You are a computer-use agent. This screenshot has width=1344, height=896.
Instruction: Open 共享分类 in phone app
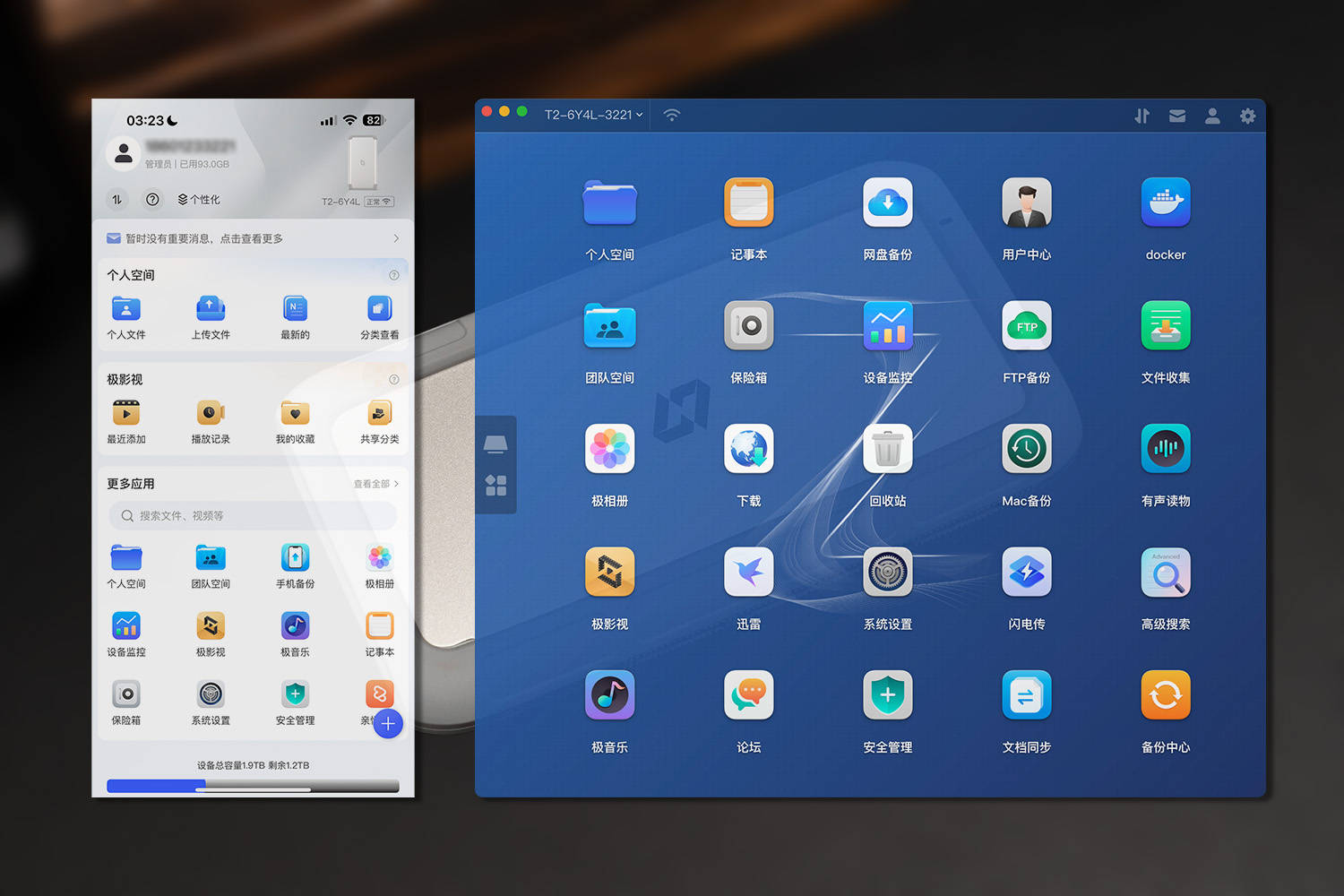tap(379, 413)
